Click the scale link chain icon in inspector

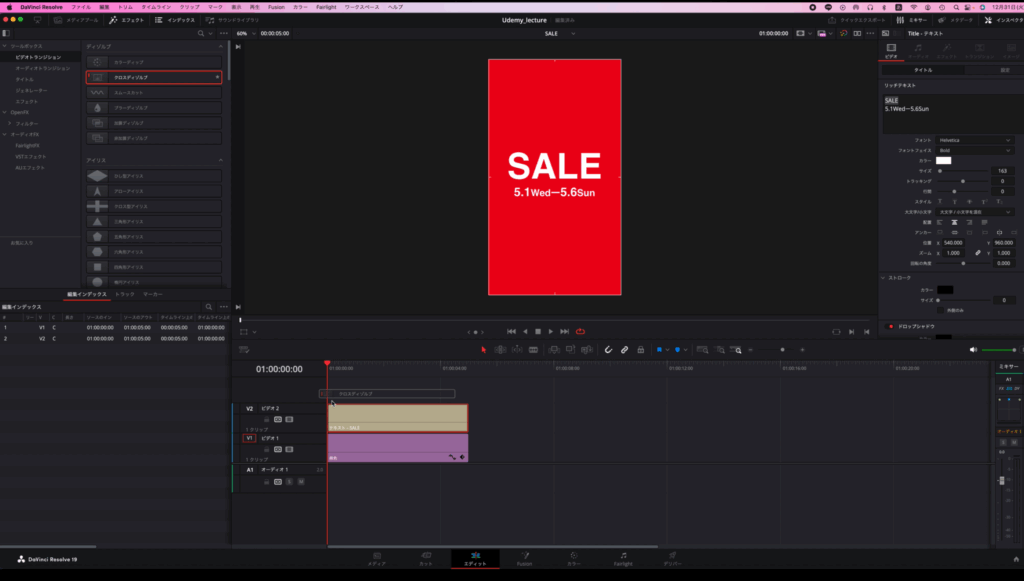(x=977, y=253)
